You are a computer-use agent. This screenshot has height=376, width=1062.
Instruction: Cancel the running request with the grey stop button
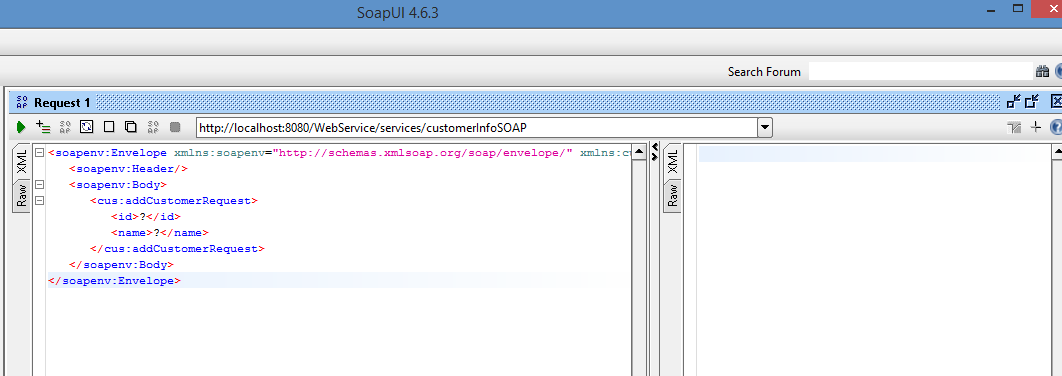(175, 127)
